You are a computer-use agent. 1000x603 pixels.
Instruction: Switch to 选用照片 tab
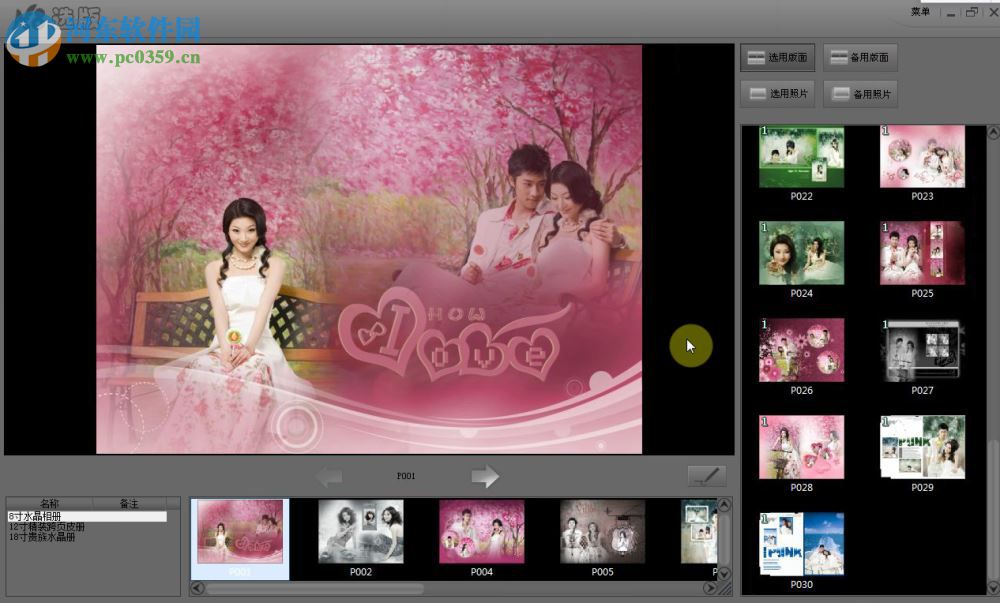point(777,94)
